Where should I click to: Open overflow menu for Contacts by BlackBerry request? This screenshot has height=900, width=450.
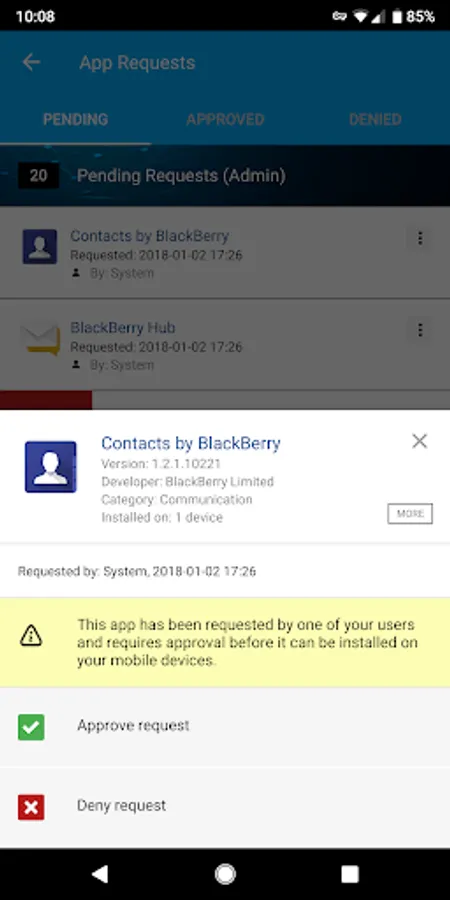tap(420, 238)
